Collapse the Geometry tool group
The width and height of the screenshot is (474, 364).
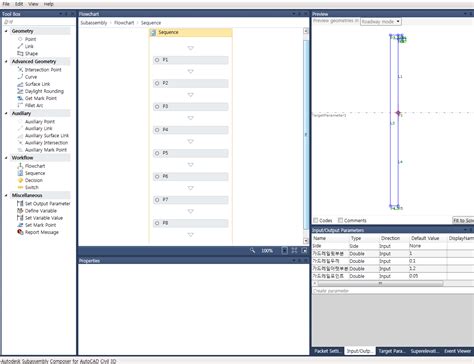tap(6, 31)
